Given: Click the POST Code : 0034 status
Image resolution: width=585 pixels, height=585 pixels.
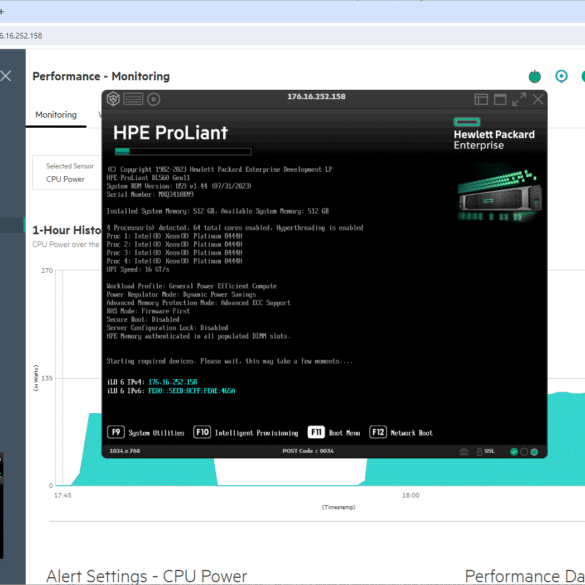Looking at the screenshot, I should [308, 451].
